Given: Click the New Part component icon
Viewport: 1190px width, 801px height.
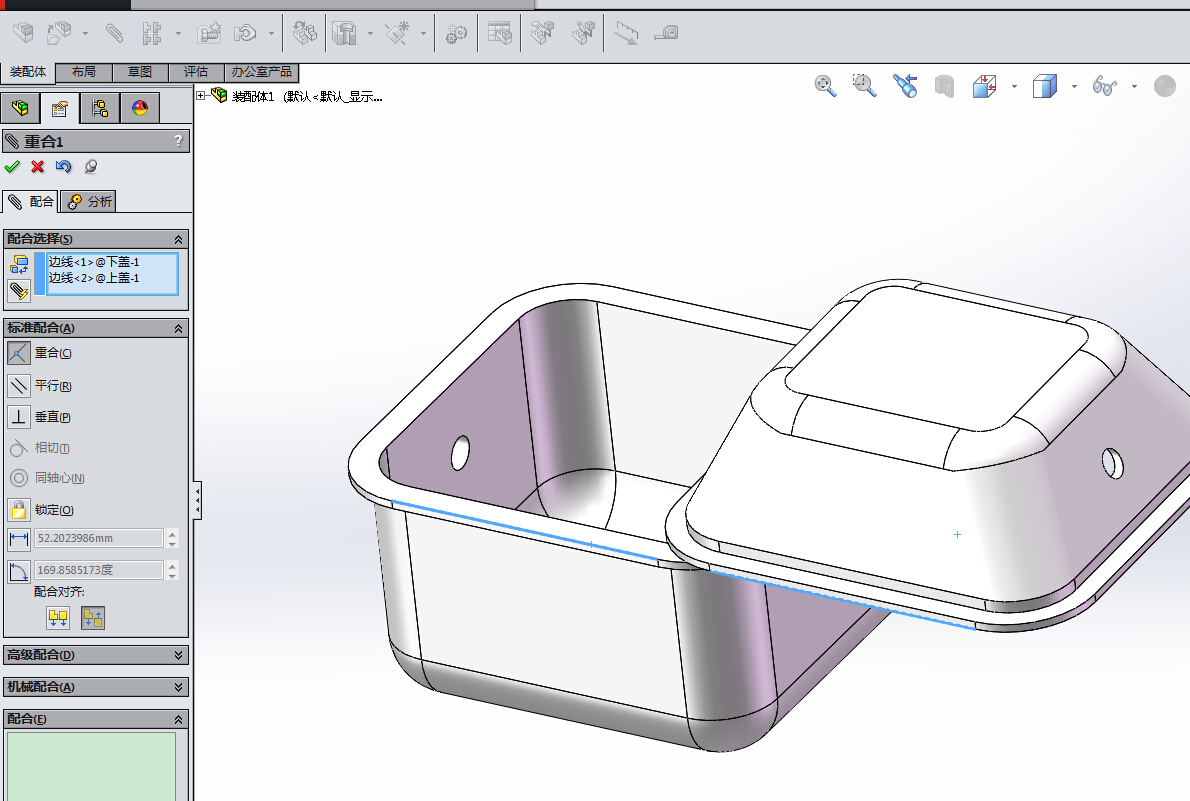Looking at the screenshot, I should coord(59,33).
